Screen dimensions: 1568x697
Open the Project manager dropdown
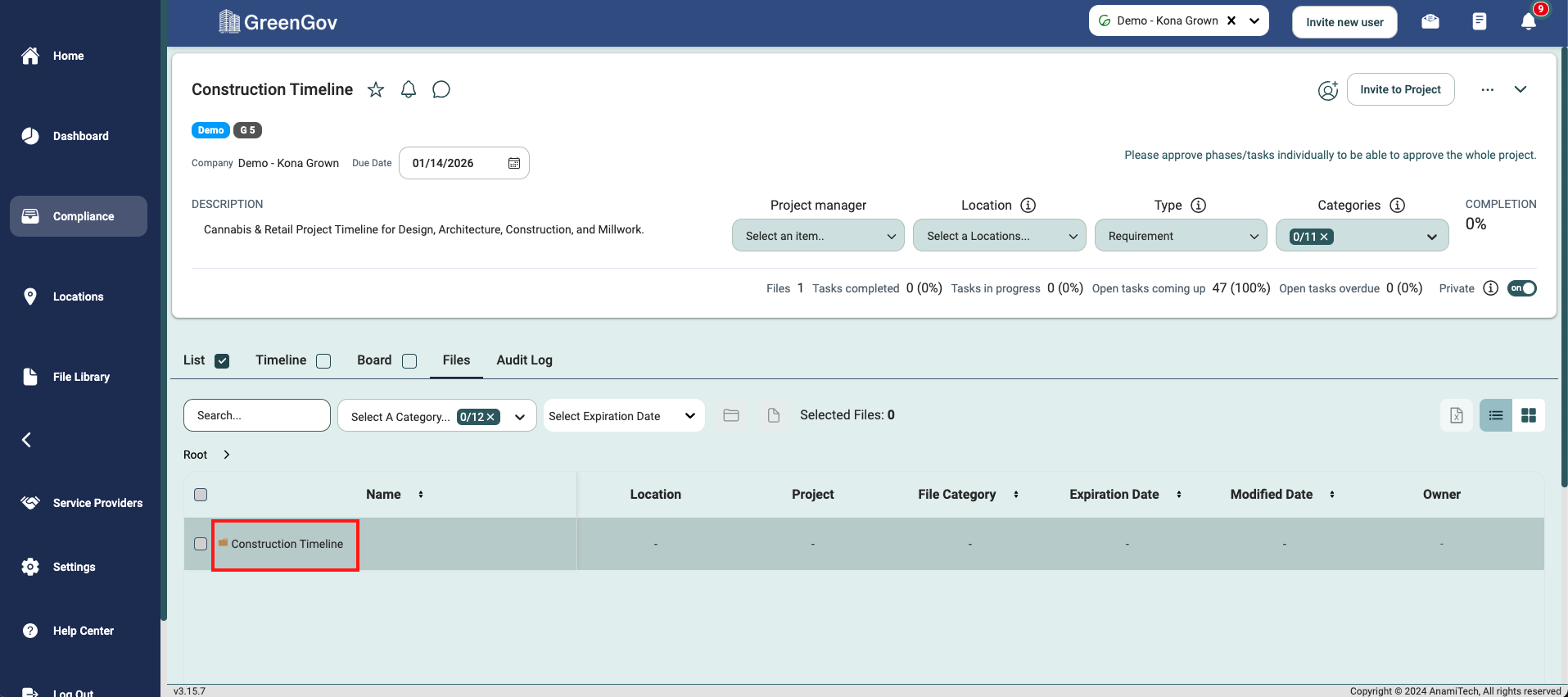pos(818,236)
